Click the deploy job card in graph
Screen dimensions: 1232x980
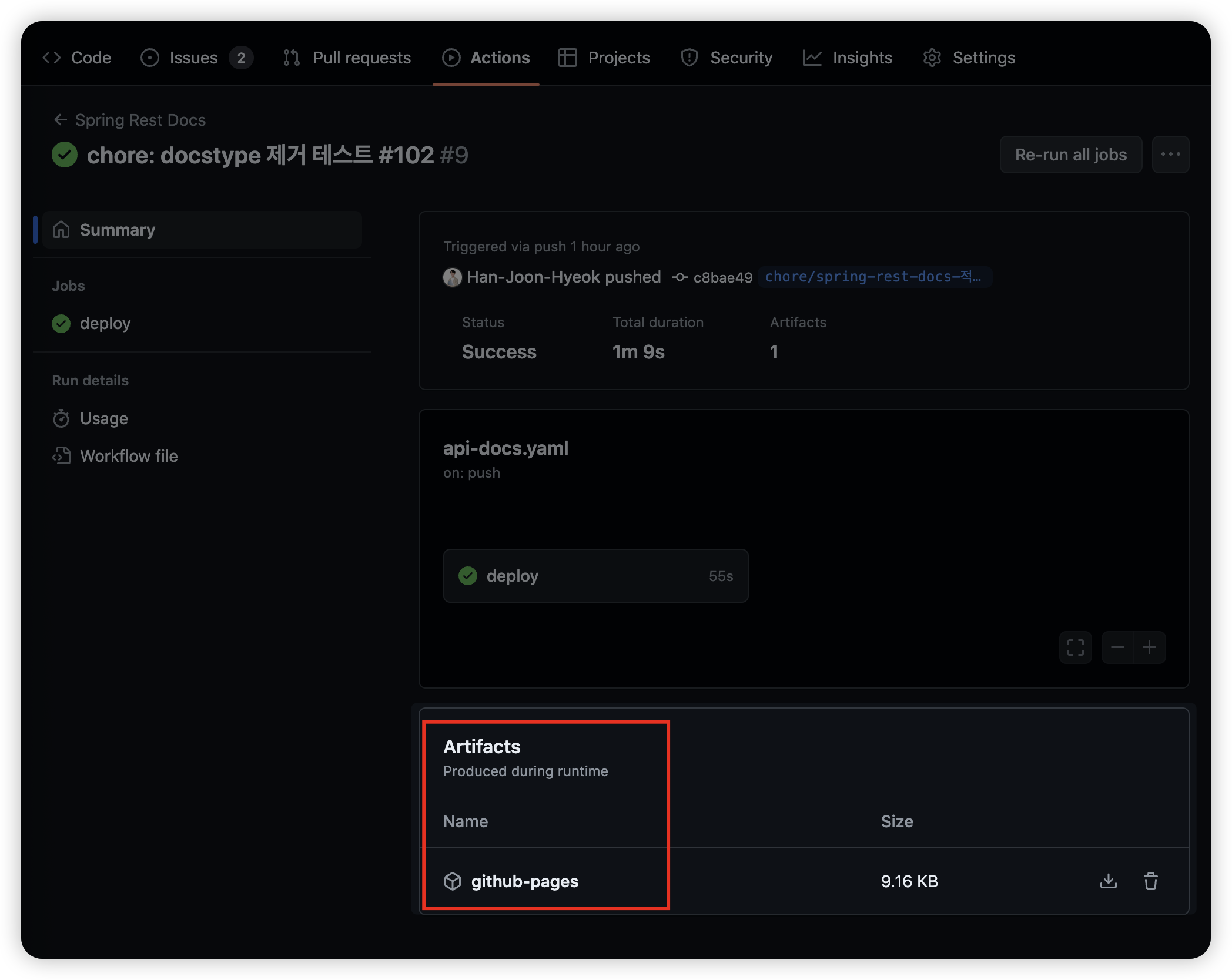pos(595,576)
